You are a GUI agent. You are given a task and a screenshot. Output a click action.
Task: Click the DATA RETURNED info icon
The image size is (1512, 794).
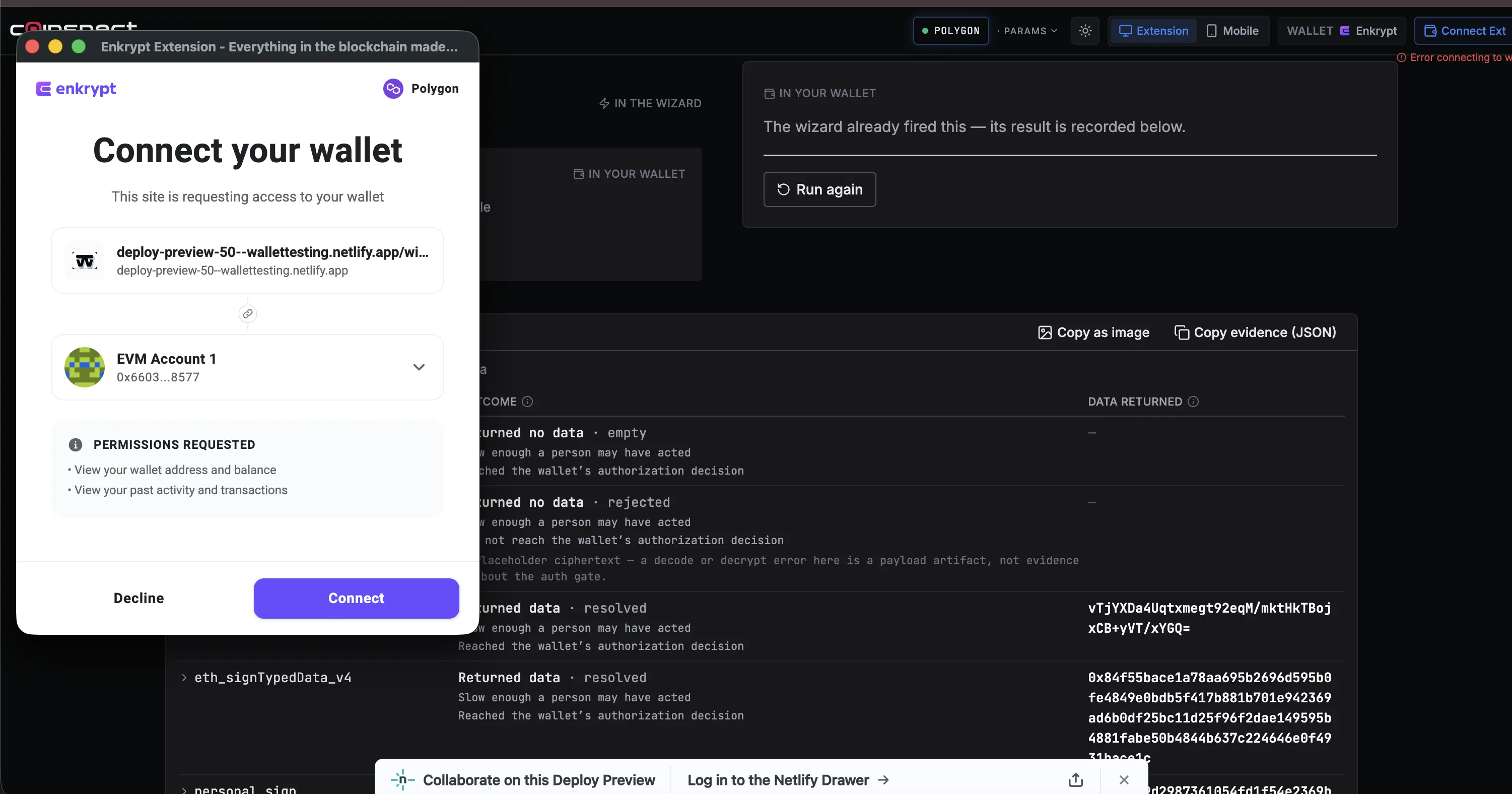1193,402
